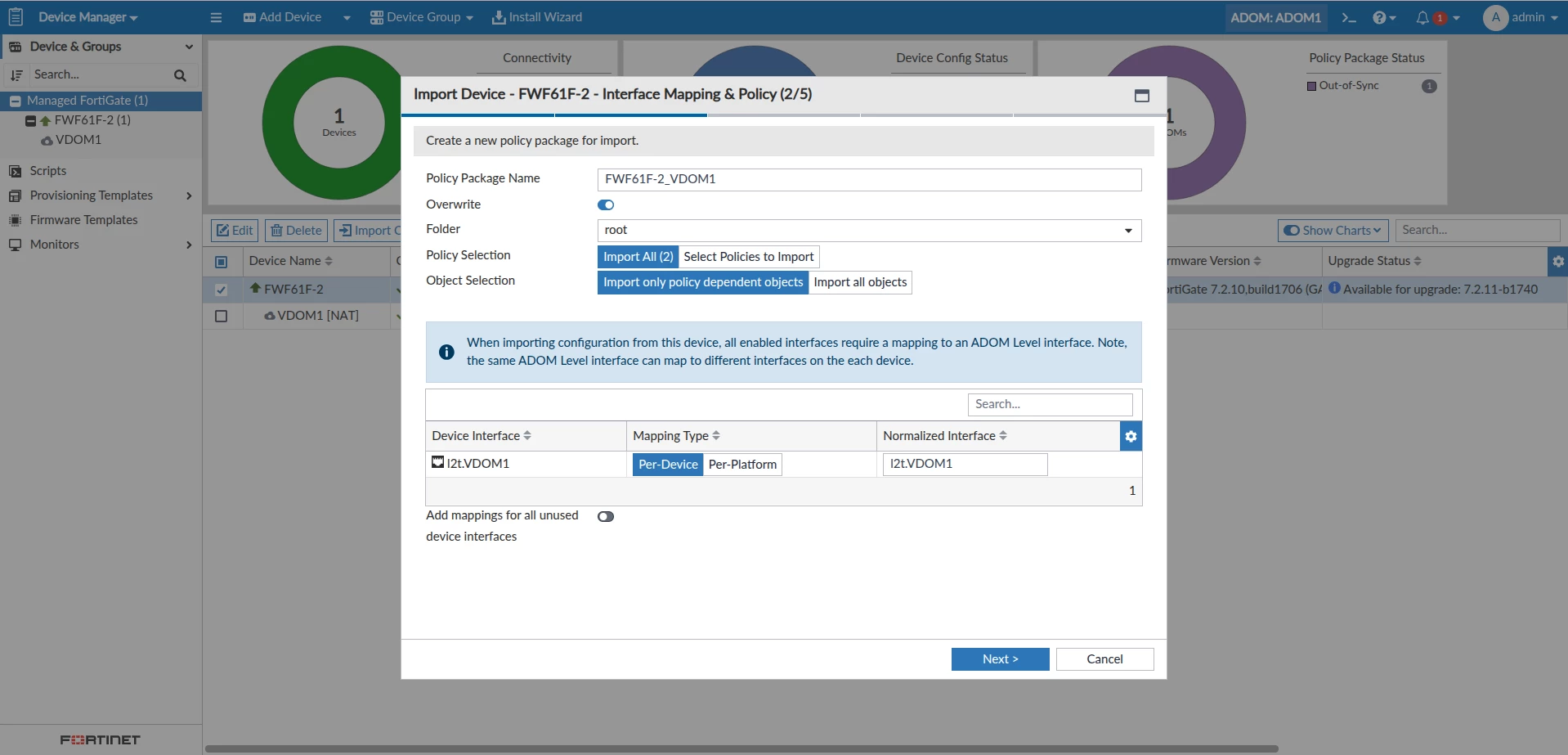Viewport: 1568px width, 755px height.
Task: Sort device table by Upgrade Status
Action: click(1418, 261)
